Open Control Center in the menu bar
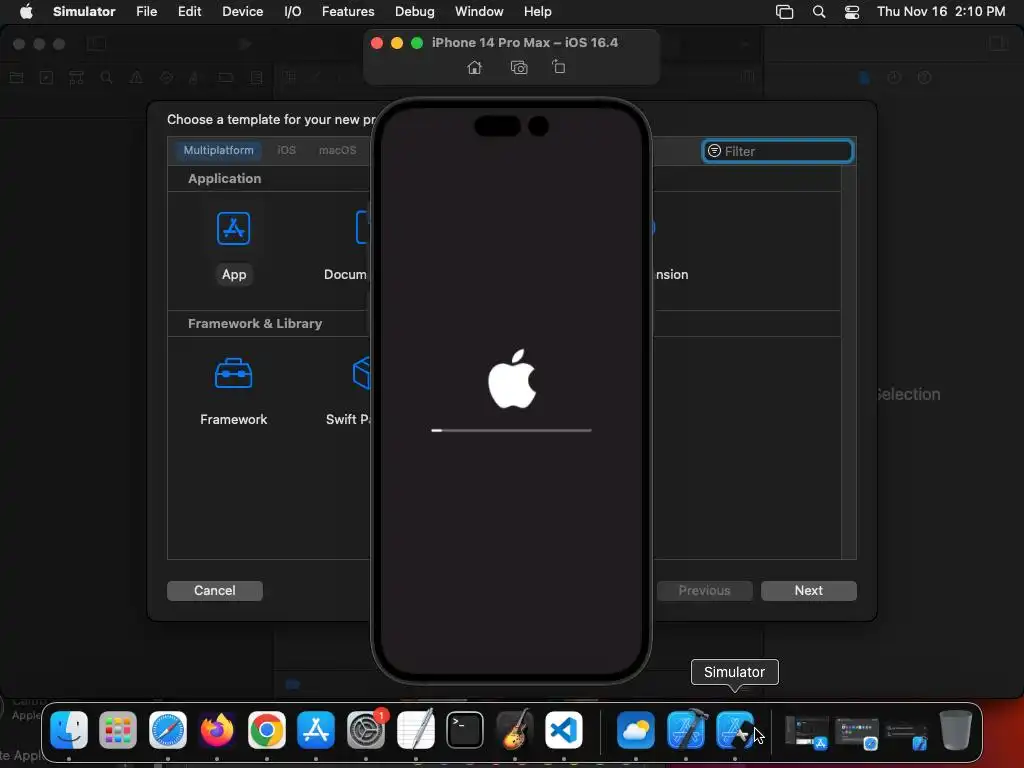 click(x=852, y=12)
